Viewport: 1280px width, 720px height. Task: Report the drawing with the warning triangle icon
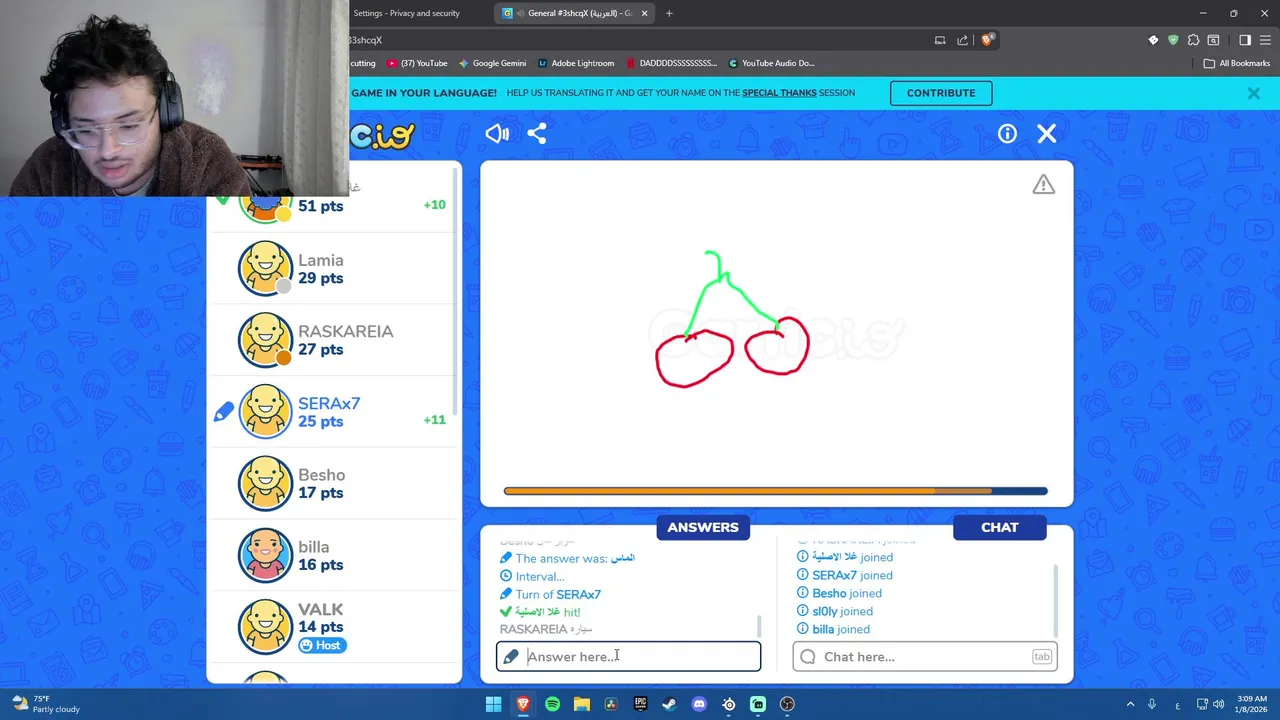tap(1043, 185)
